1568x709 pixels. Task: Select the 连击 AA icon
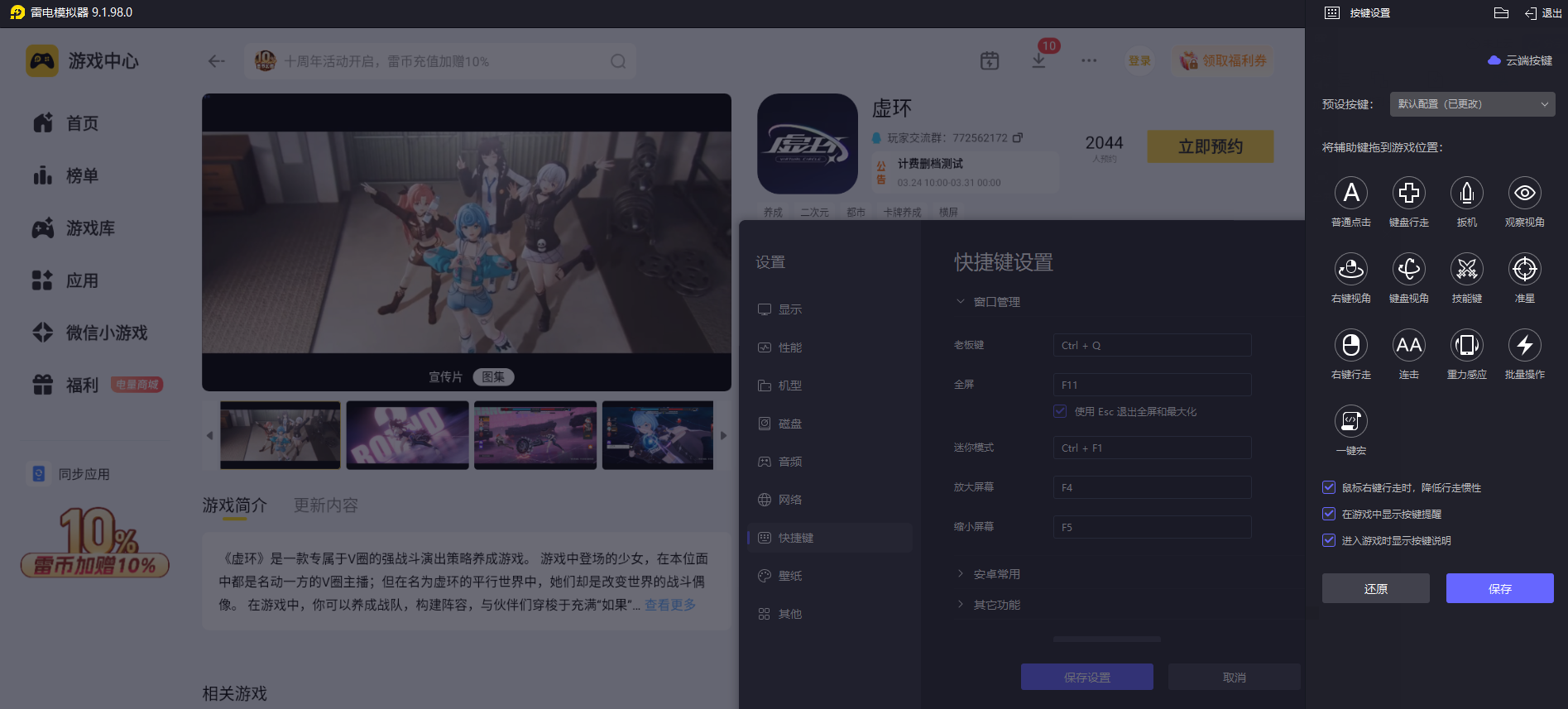[1408, 346]
